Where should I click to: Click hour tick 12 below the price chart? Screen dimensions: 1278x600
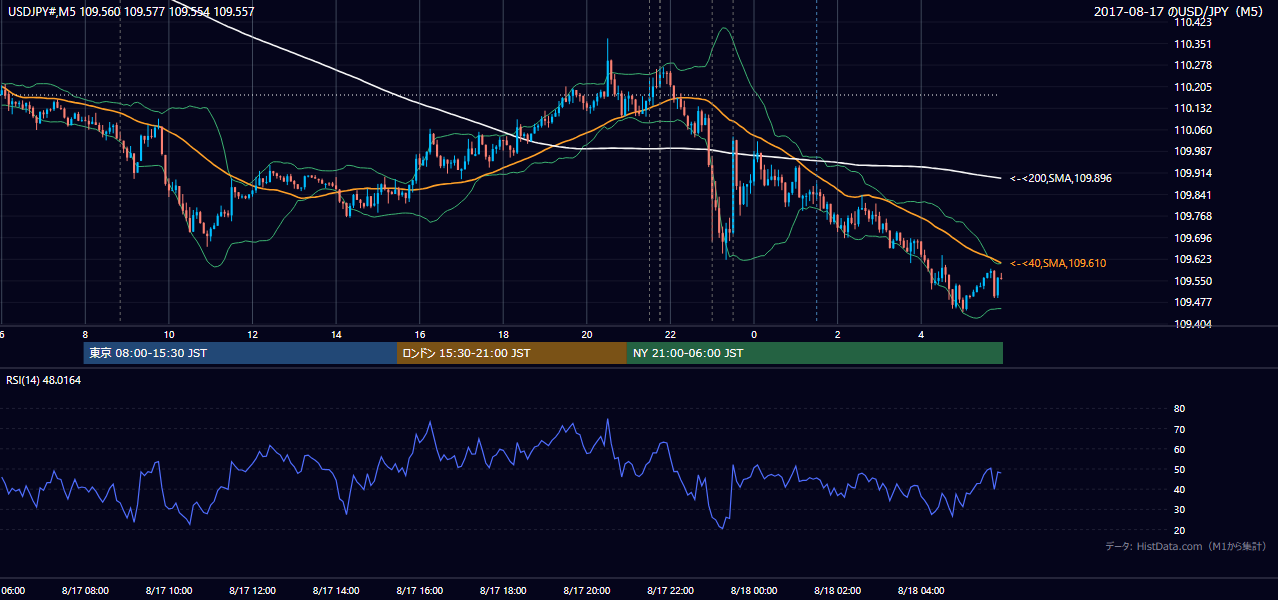tap(252, 334)
